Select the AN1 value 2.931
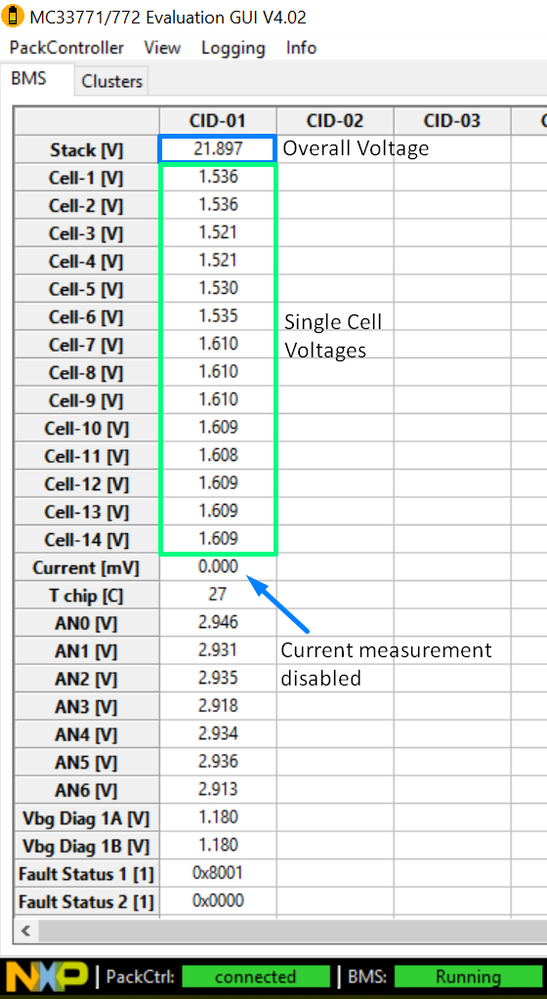 pos(218,650)
